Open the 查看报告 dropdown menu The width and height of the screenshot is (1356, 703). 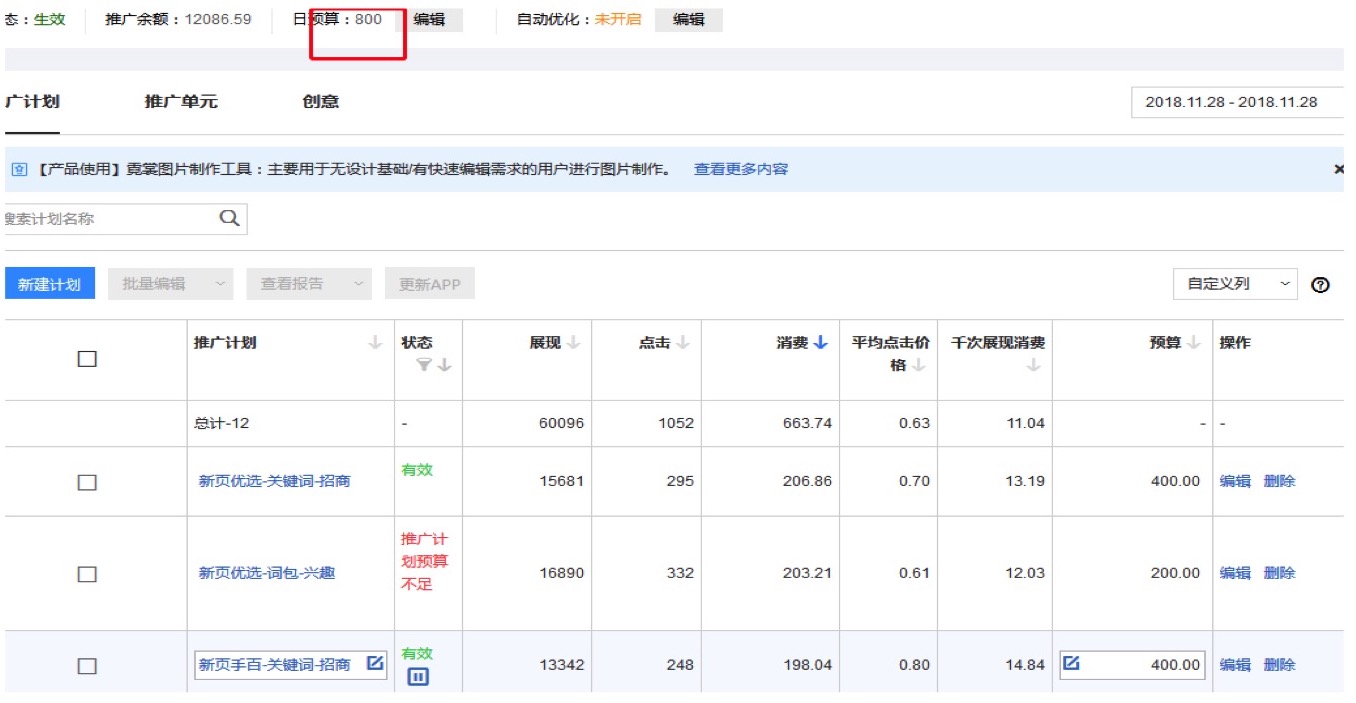tap(309, 284)
